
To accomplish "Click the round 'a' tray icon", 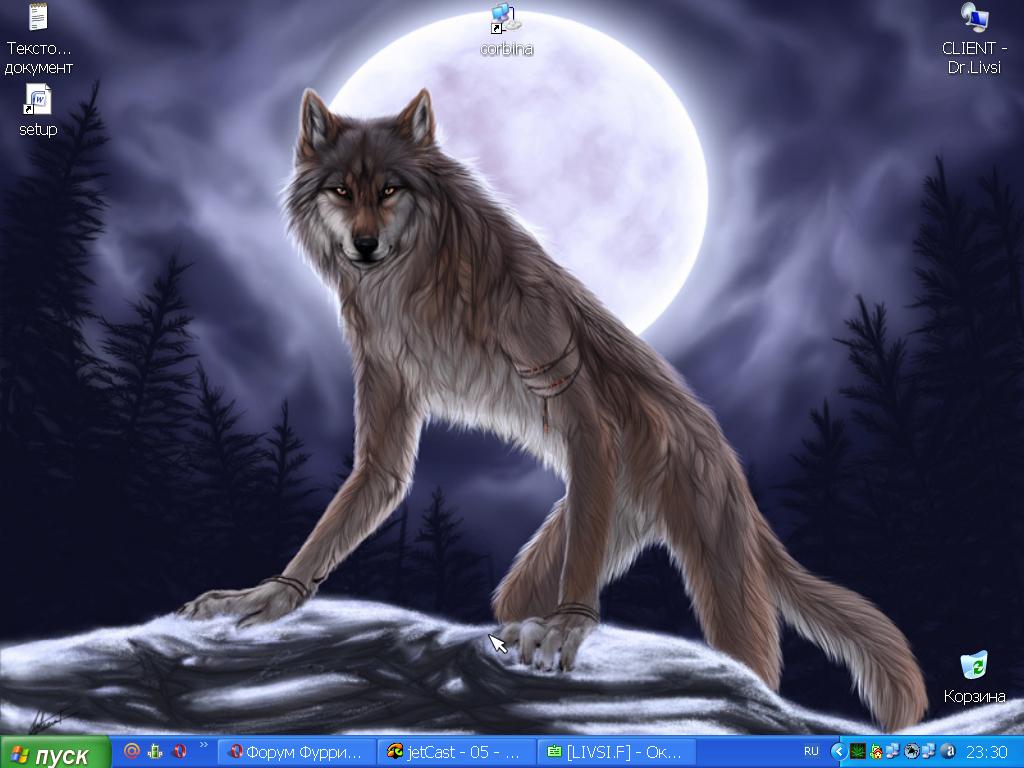I will [x=949, y=751].
